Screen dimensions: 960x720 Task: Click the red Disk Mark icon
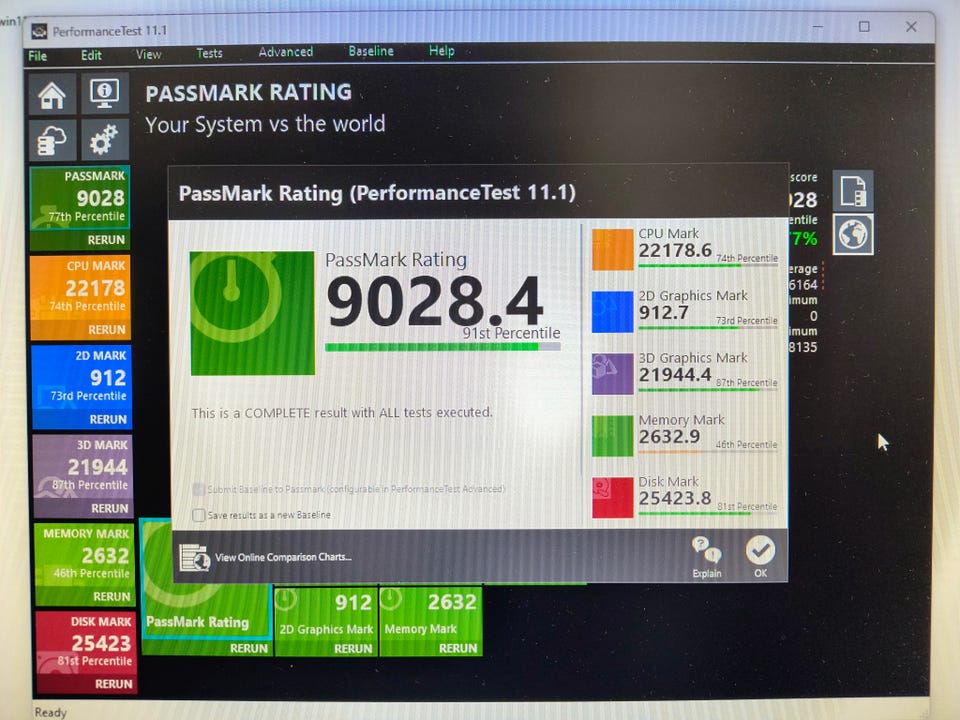tap(612, 498)
